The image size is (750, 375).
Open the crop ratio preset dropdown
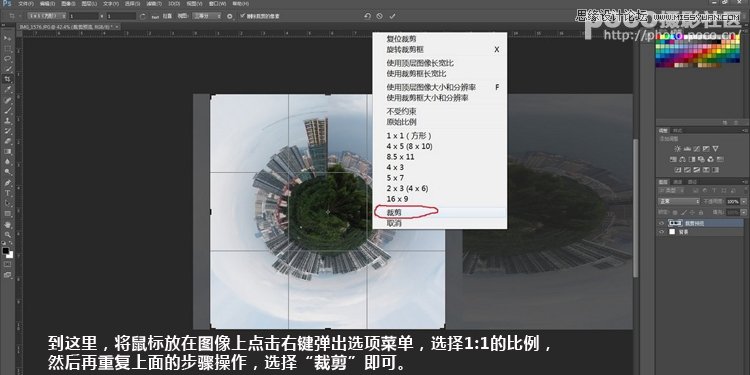click(x=46, y=16)
